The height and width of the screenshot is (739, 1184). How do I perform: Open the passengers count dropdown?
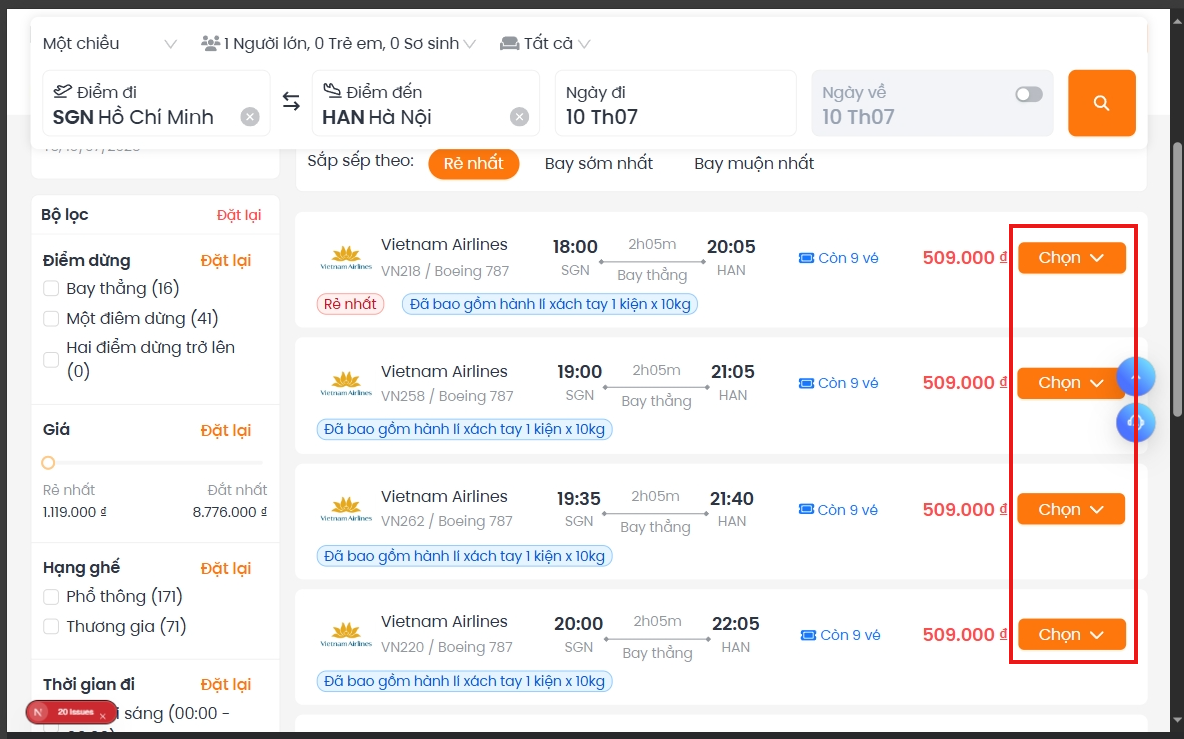[x=339, y=44]
